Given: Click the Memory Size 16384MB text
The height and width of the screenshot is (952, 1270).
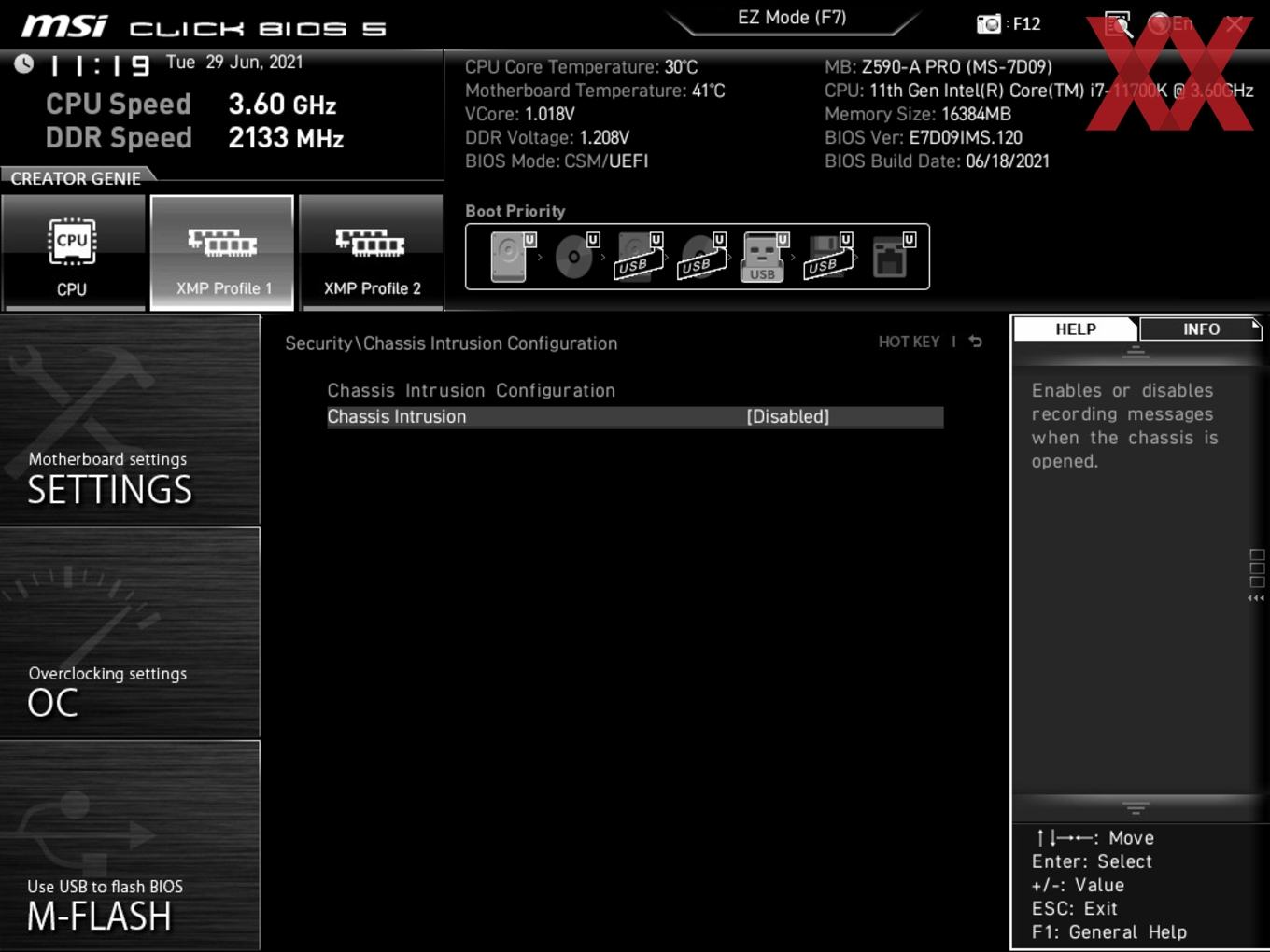Looking at the screenshot, I should (x=918, y=114).
